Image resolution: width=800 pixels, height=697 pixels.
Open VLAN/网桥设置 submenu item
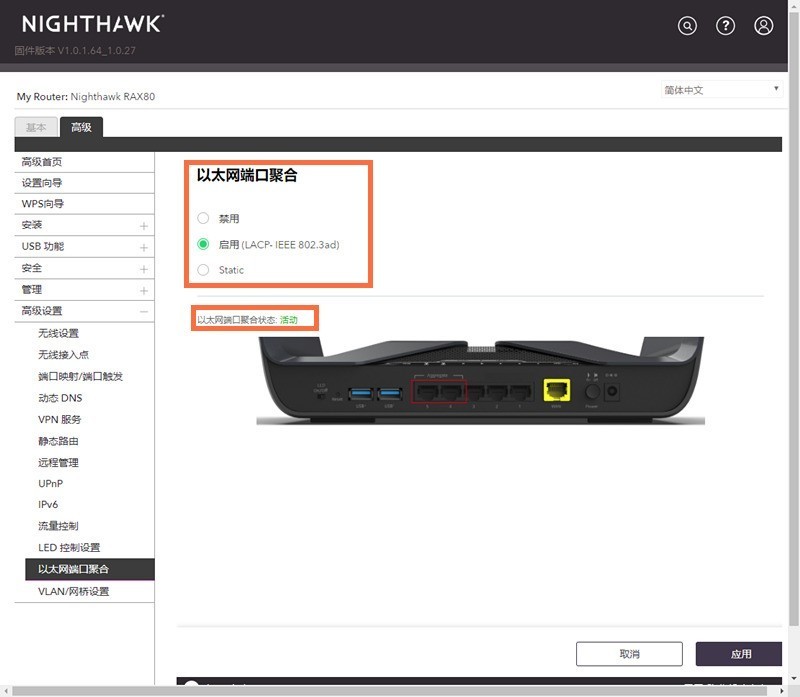(x=73, y=591)
